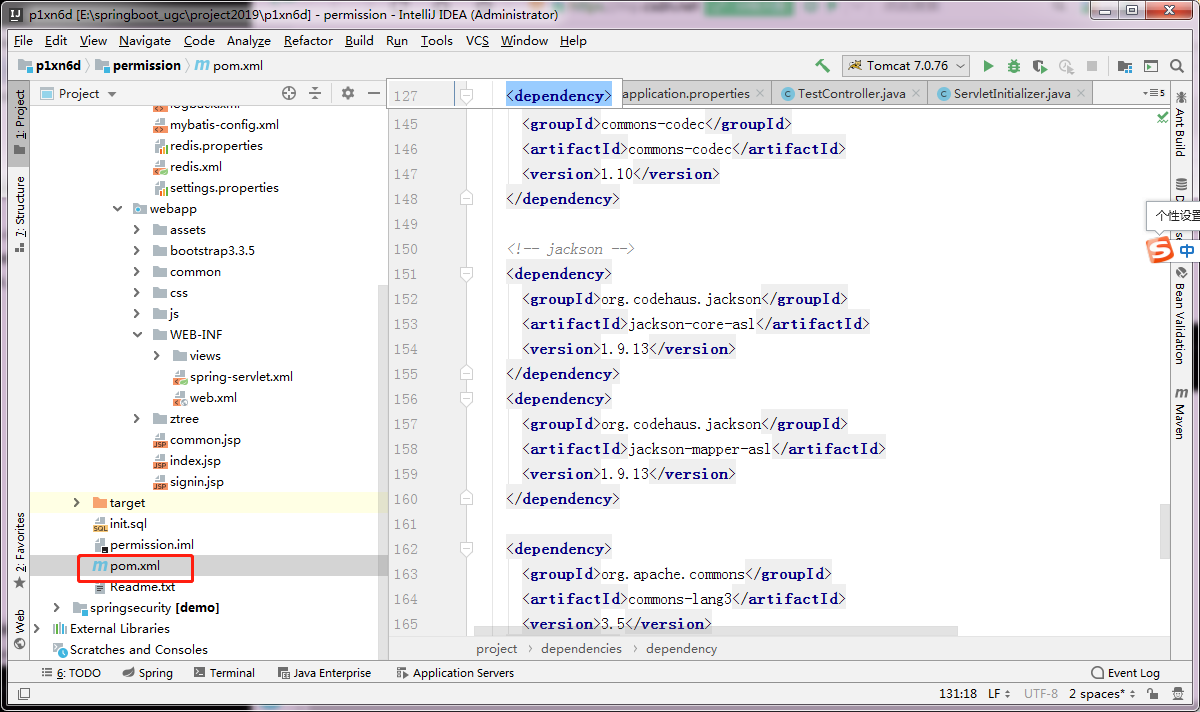Screen dimensions: 1200x712
Task: Click the dependencies editor breadcrumb
Action: click(x=581, y=649)
